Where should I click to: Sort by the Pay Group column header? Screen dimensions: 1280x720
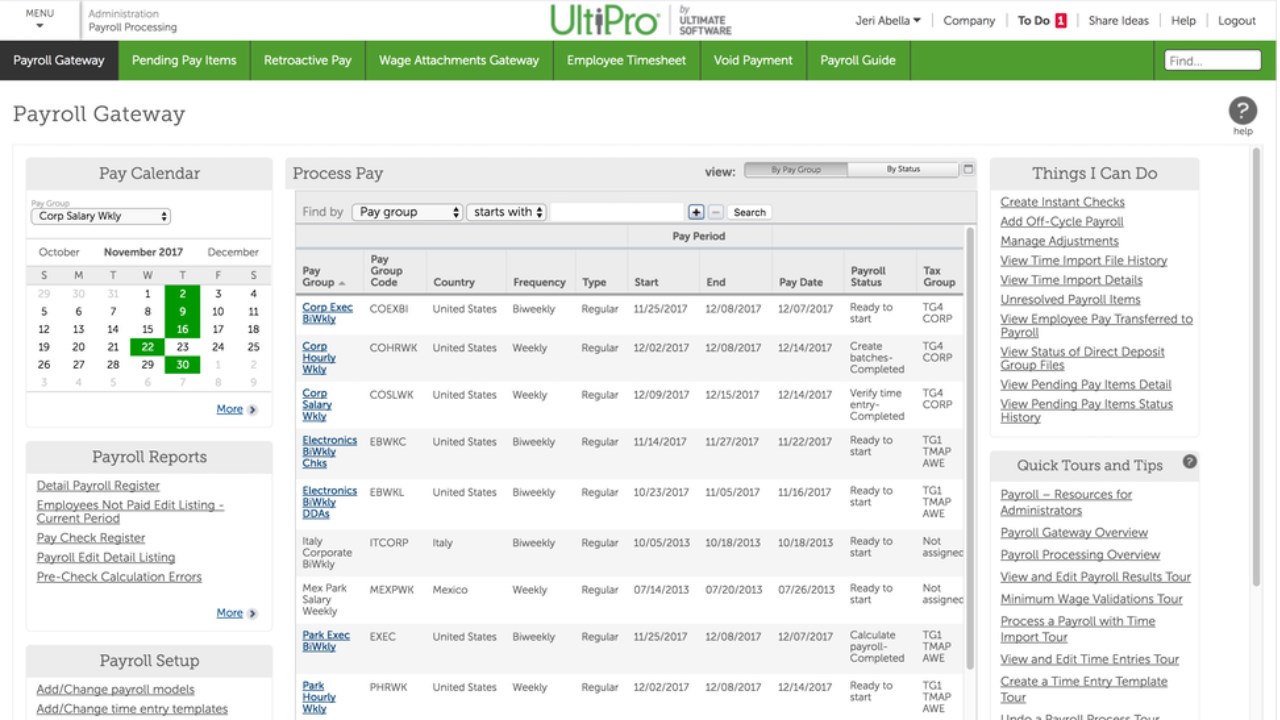[x=323, y=276]
